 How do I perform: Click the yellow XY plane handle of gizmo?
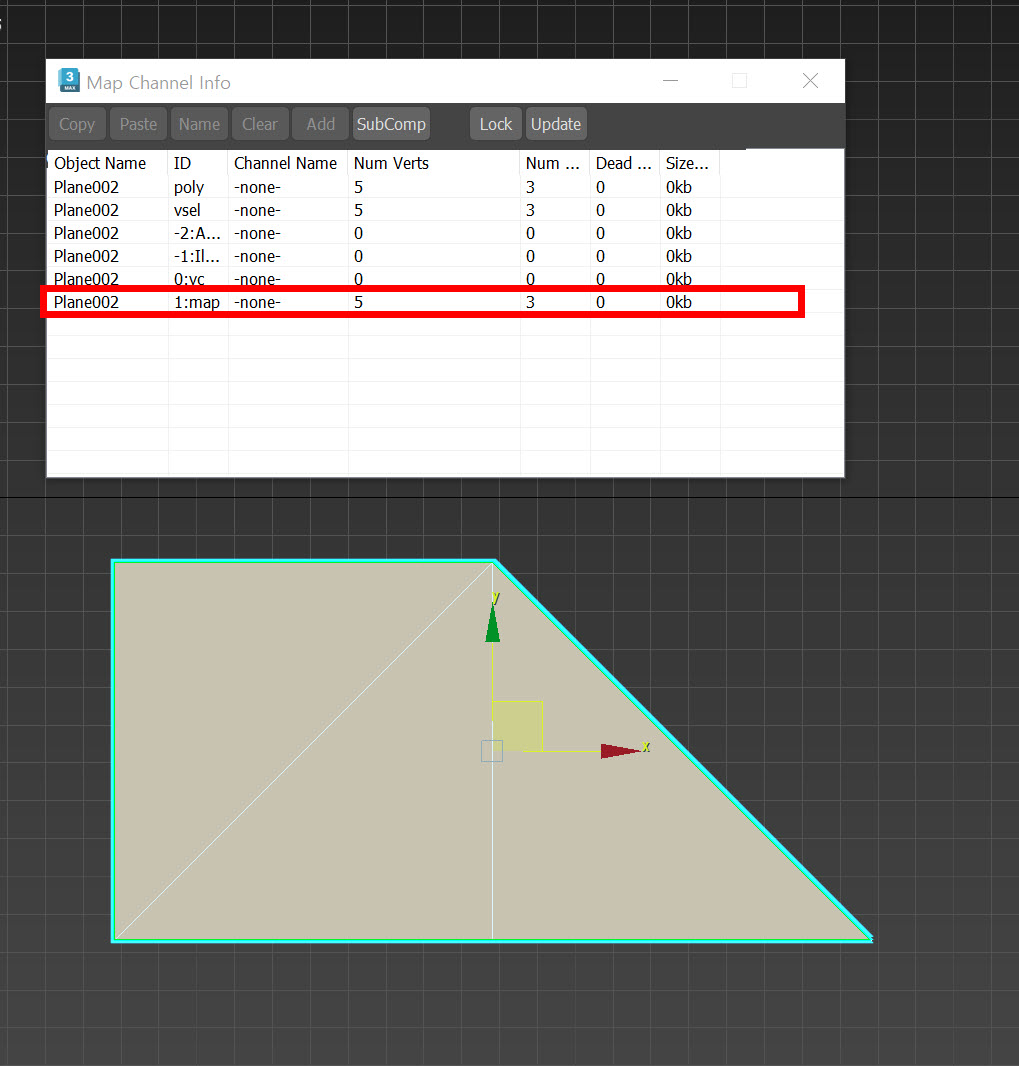click(x=517, y=725)
